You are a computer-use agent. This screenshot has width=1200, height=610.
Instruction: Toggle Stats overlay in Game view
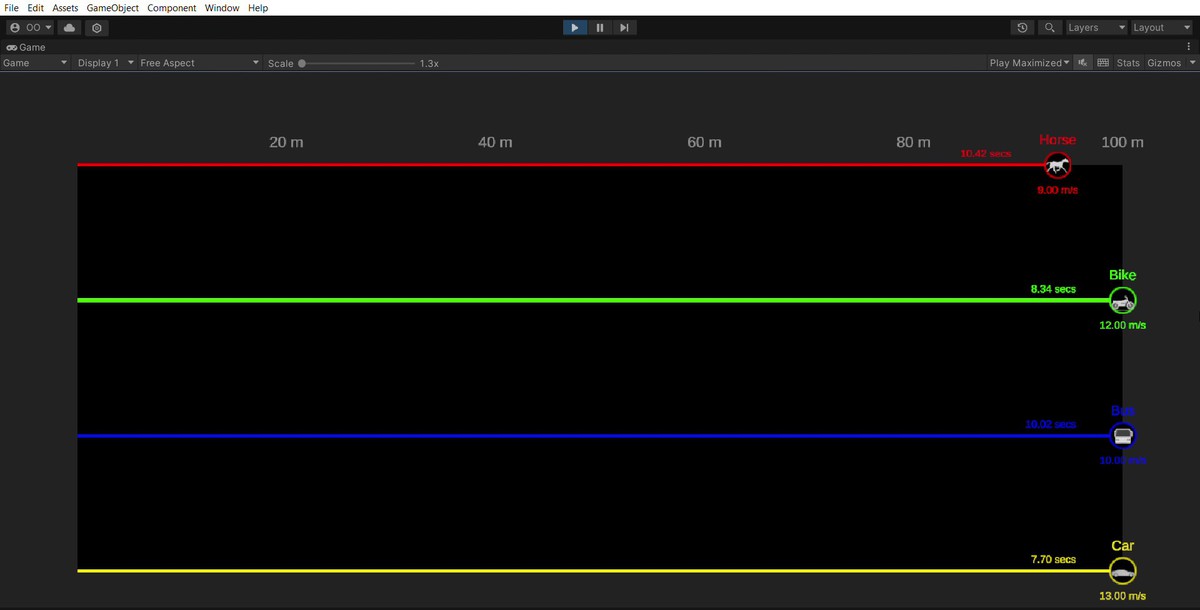click(1128, 62)
